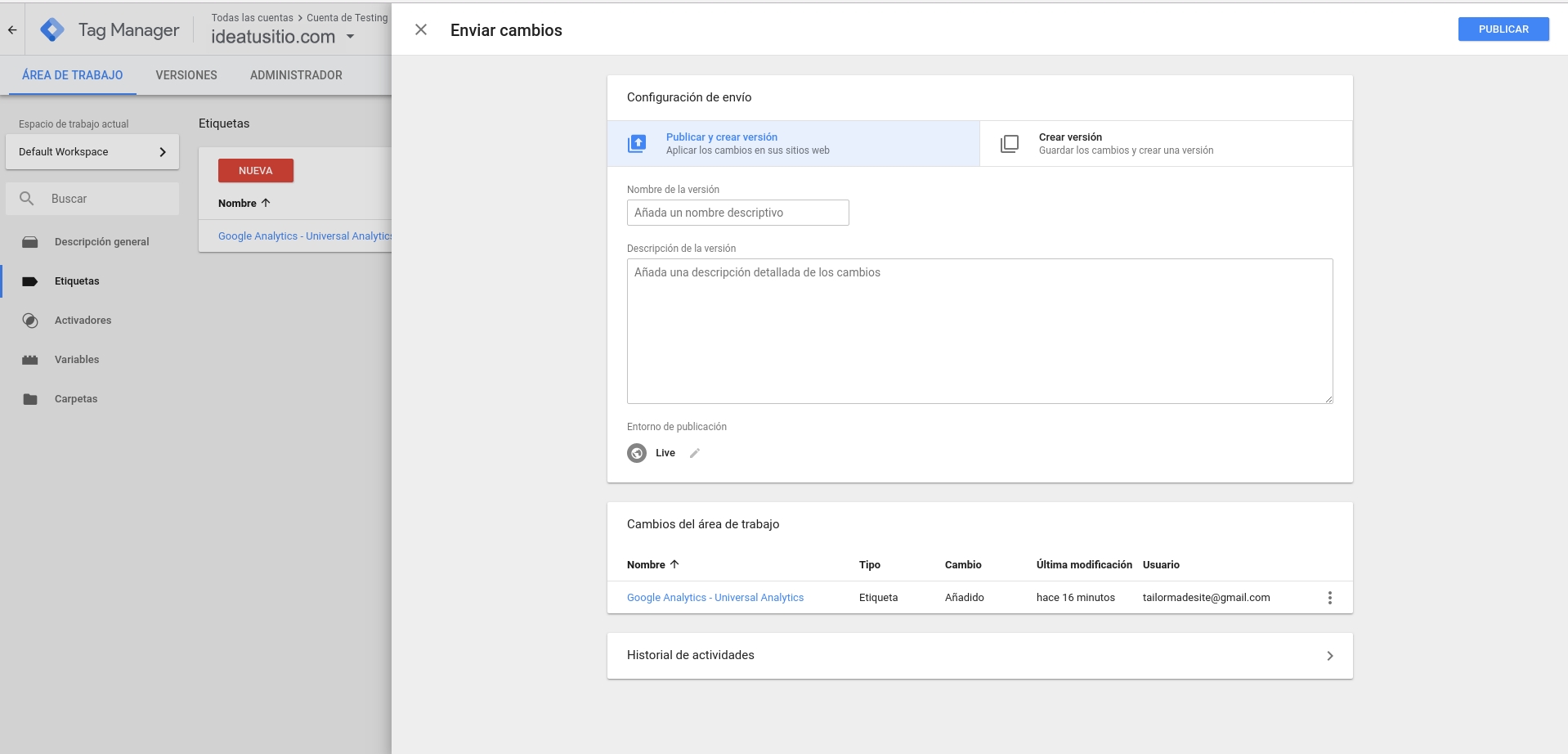Viewport: 1568px width, 754px height.
Task: Click the Tag Manager diamond logo
Action: click(x=52, y=30)
